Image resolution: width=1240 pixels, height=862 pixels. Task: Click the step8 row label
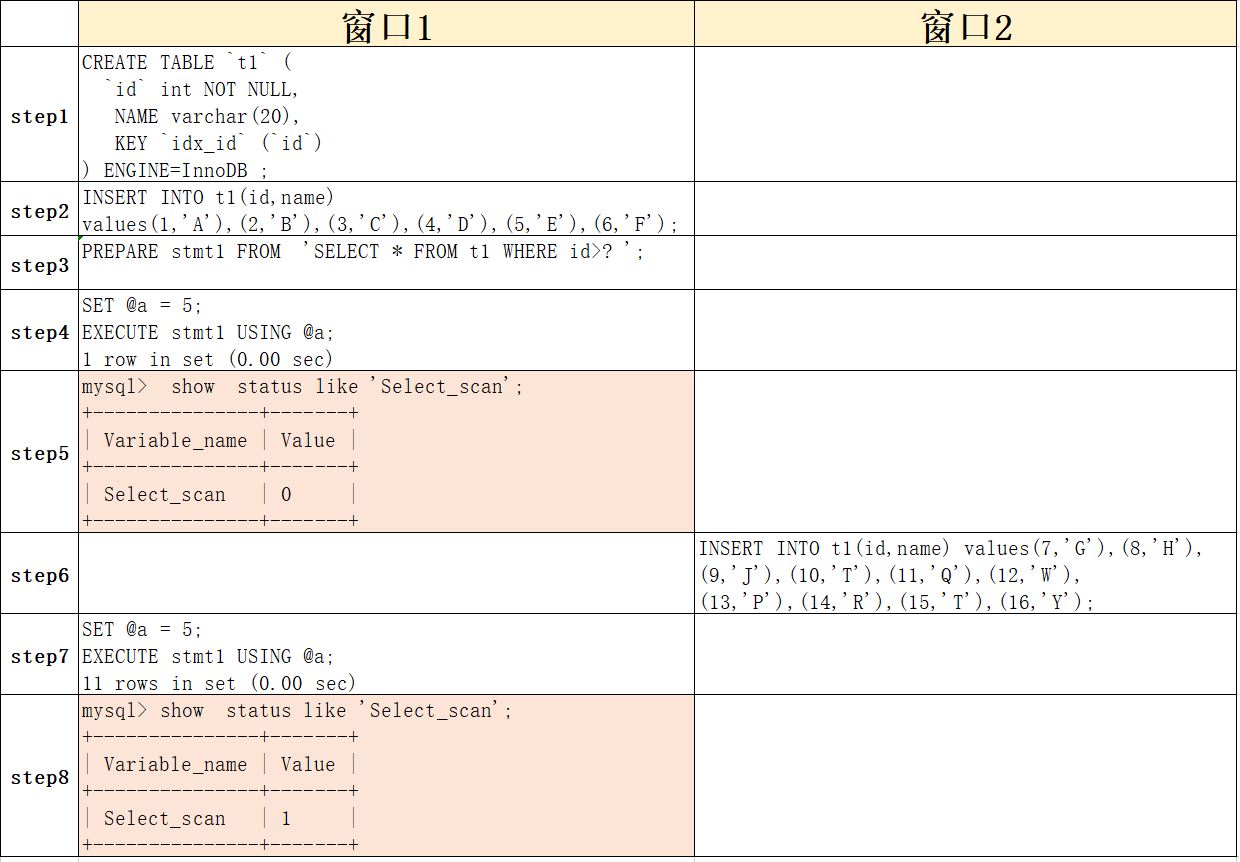(39, 778)
